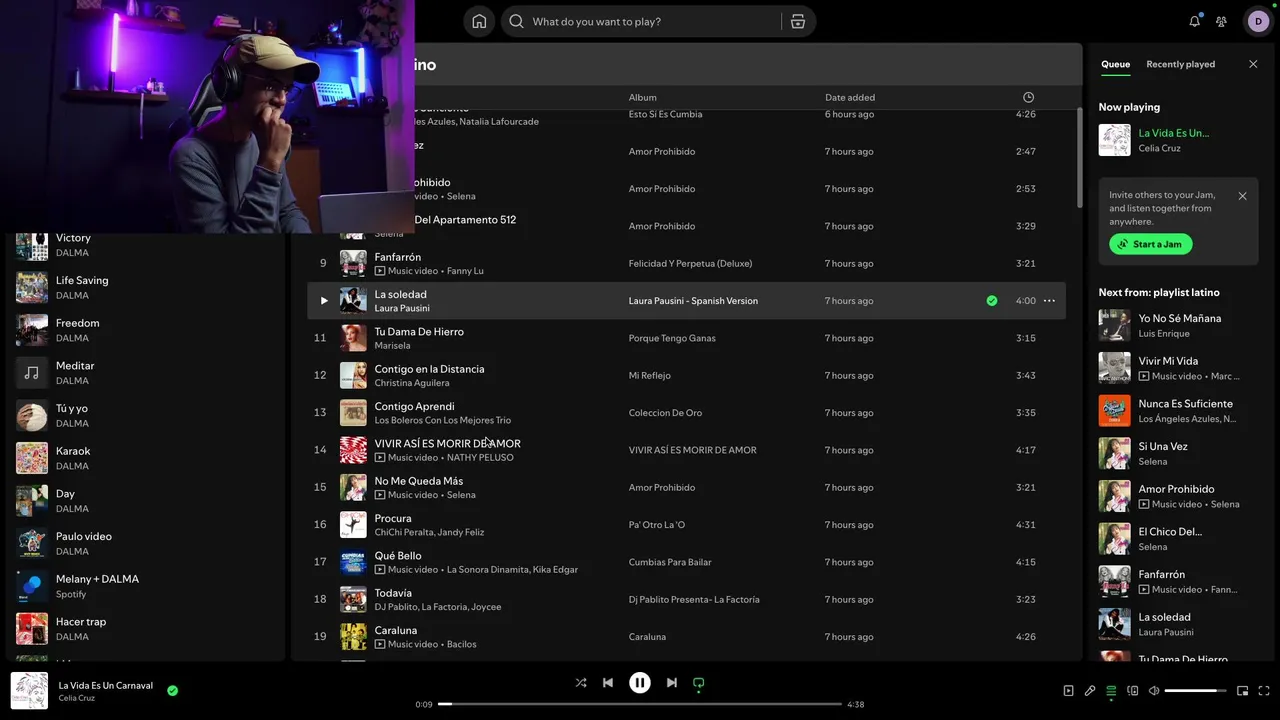Open the Mi Reflejo album link
1280x720 pixels.
[x=649, y=376]
